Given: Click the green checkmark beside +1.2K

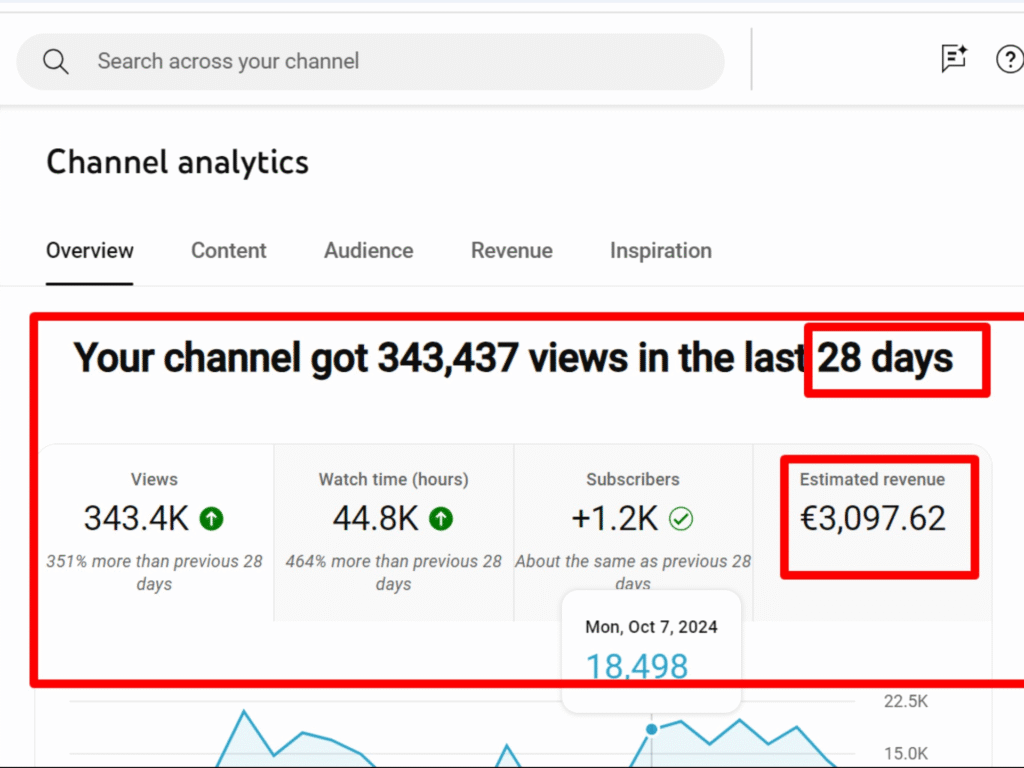Looking at the screenshot, I should tap(680, 519).
